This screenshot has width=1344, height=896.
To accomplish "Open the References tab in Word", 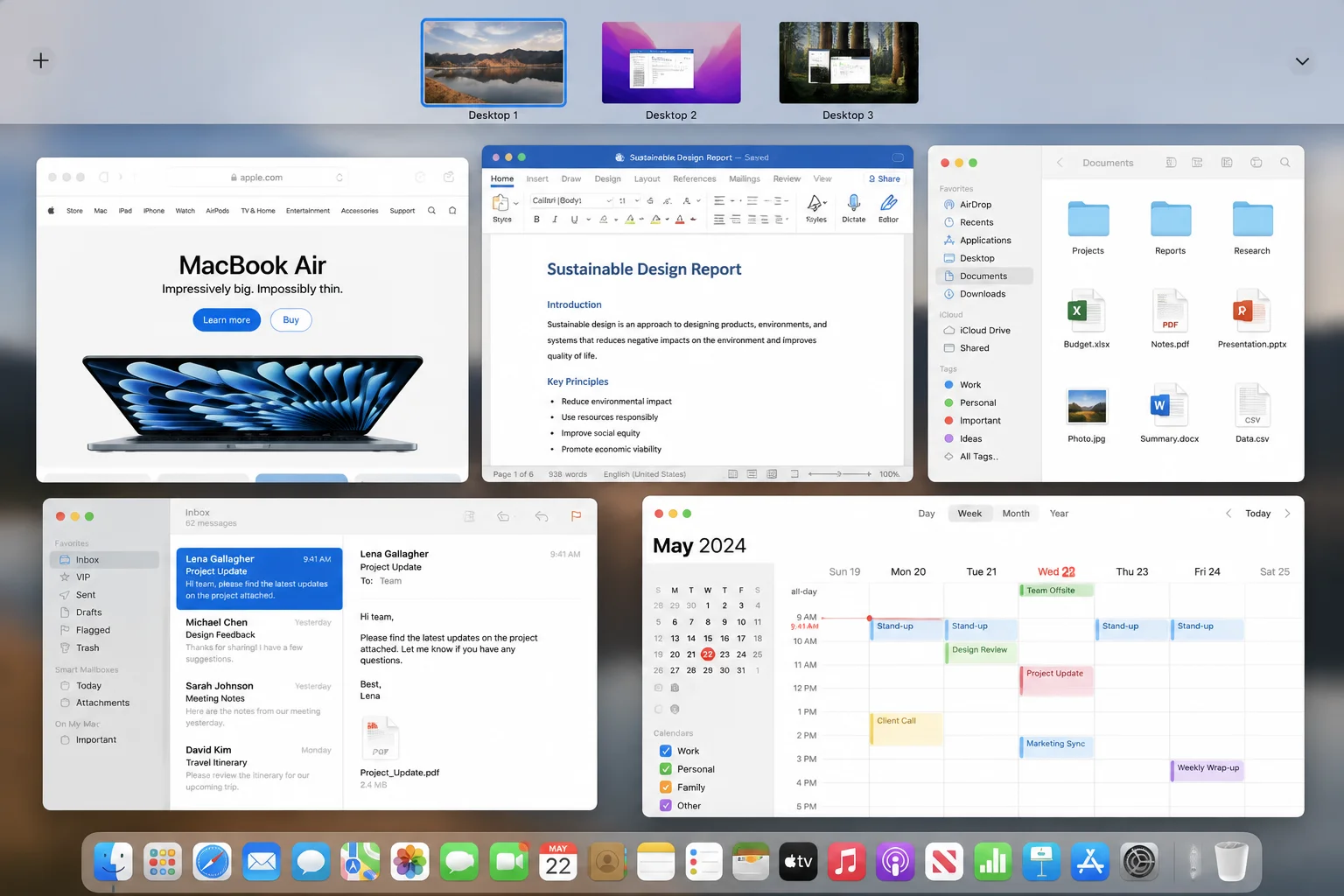I will [x=694, y=178].
